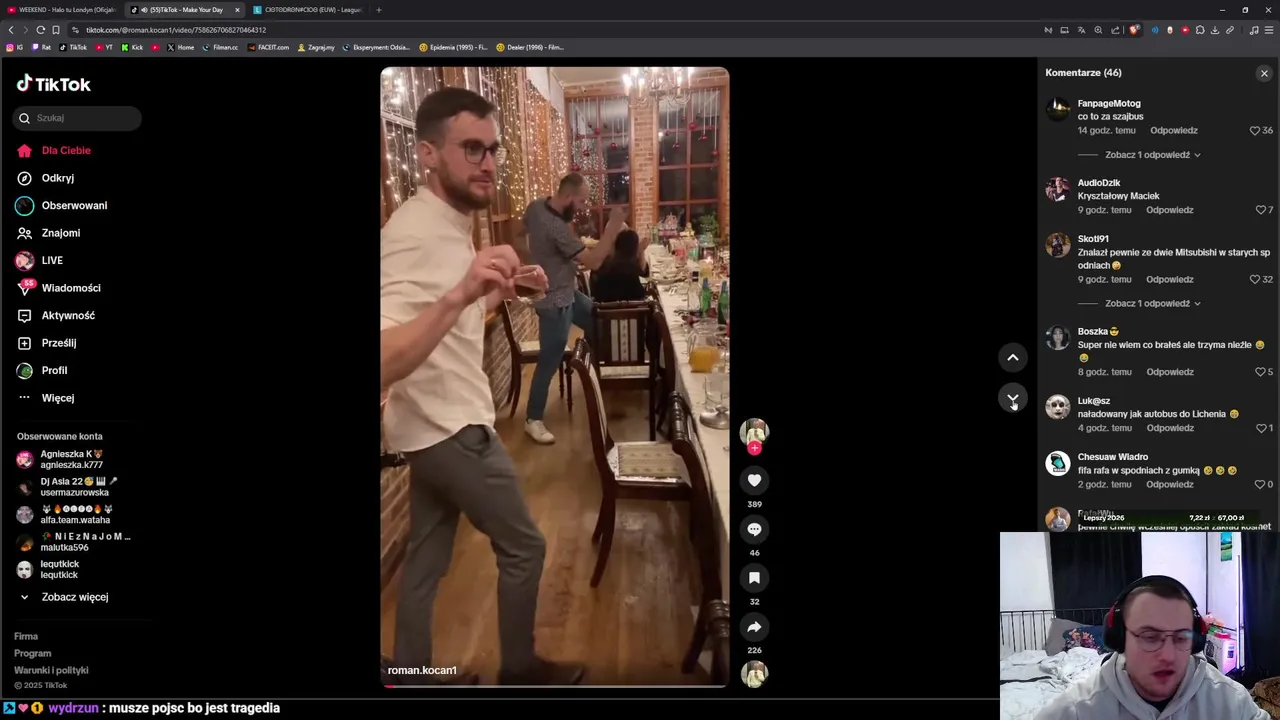The height and width of the screenshot is (720, 1280).
Task: Open Warunki i polityki footer link
Action: 51,670
